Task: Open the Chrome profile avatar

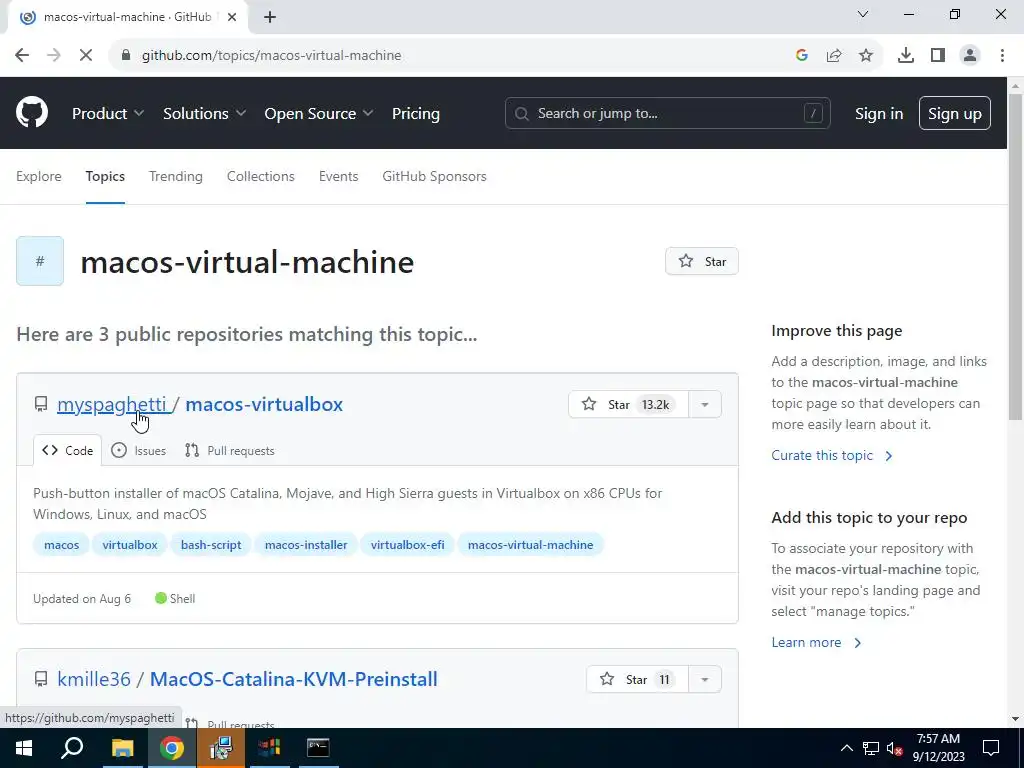Action: pos(970,56)
